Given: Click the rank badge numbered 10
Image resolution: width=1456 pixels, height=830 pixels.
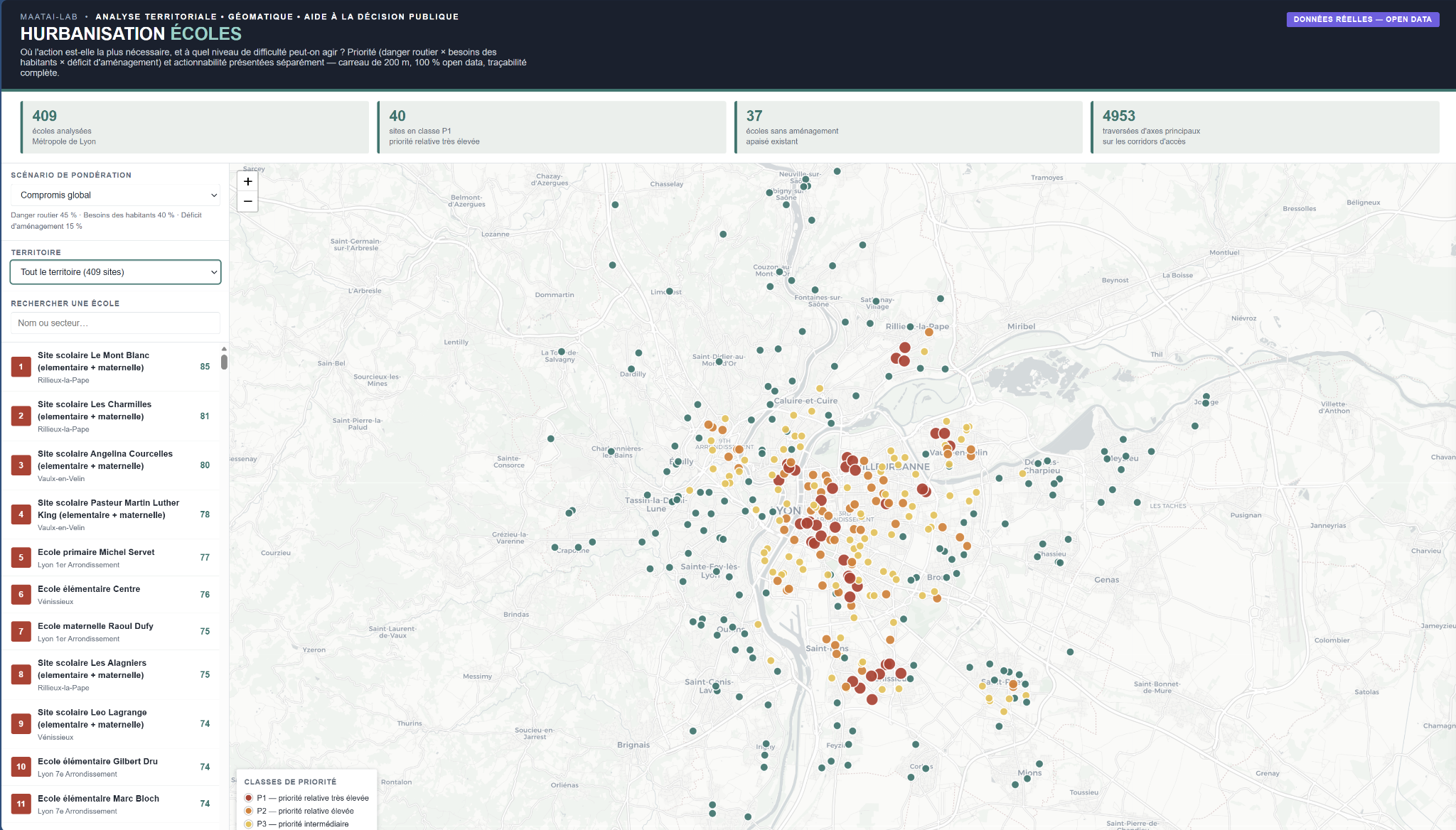Looking at the screenshot, I should (x=21, y=767).
